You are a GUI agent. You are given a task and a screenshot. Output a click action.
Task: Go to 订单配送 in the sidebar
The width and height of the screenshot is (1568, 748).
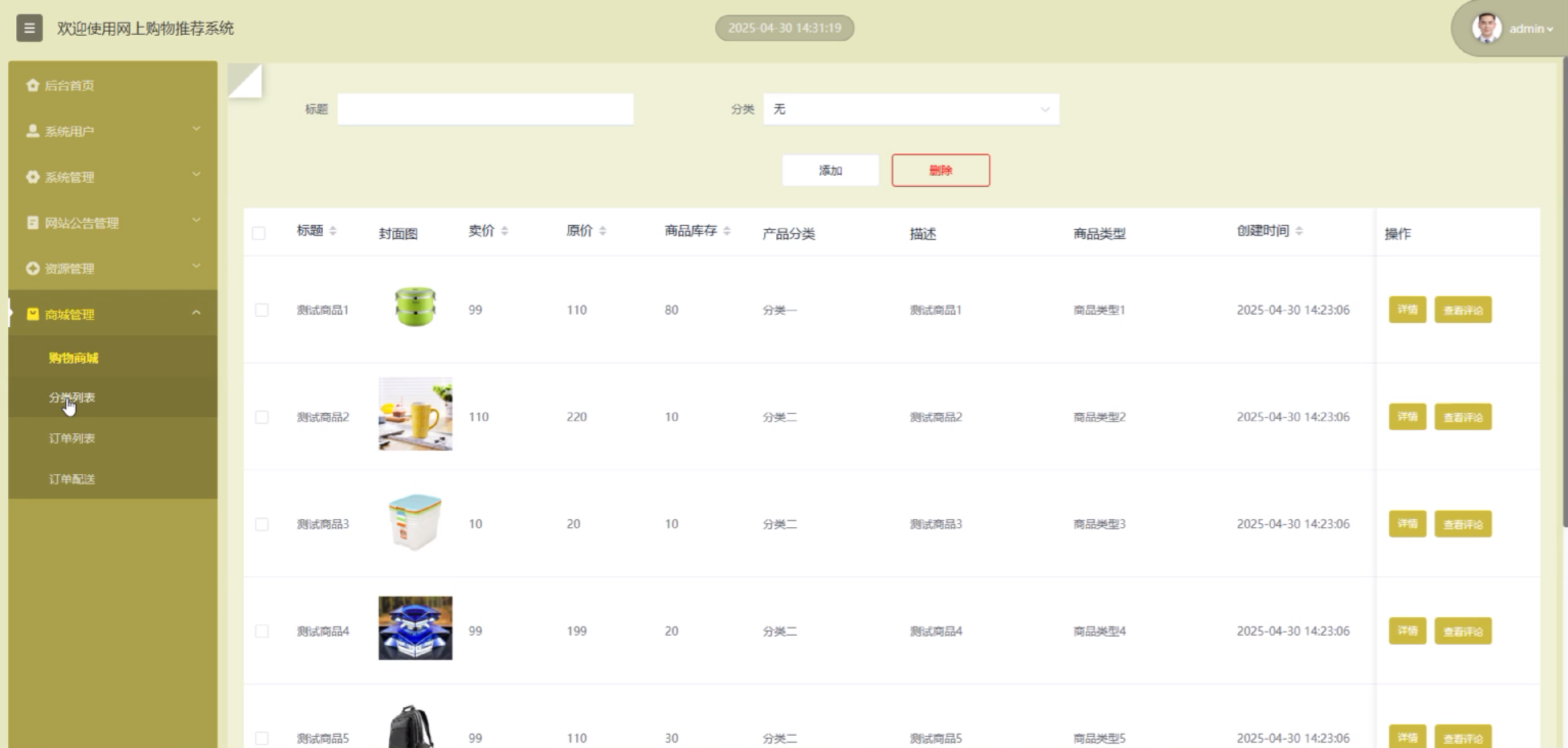(x=72, y=479)
